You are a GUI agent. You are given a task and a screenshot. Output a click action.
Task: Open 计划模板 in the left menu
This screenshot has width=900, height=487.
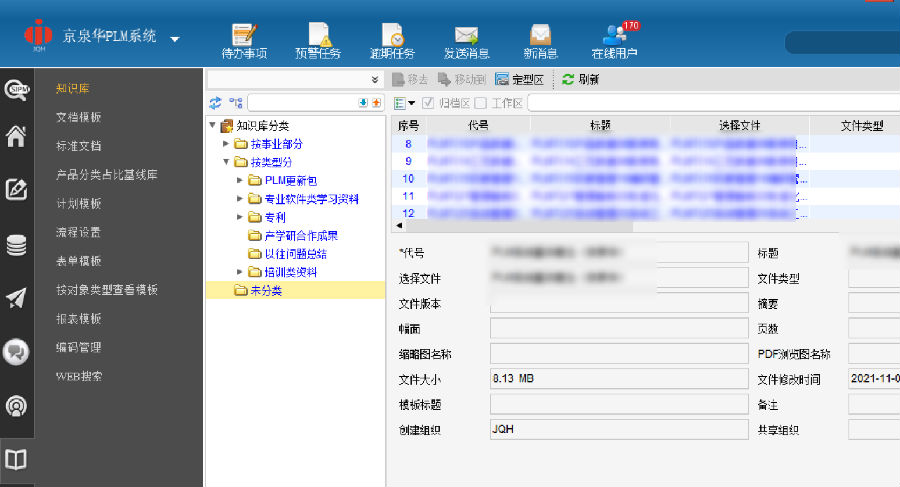tap(79, 203)
